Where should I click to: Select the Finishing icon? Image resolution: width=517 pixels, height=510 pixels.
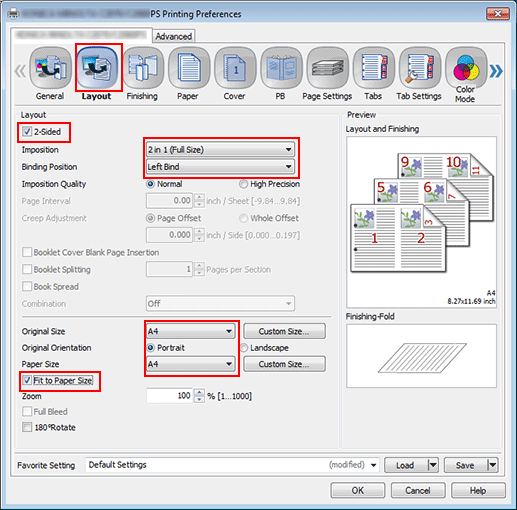coord(143,68)
